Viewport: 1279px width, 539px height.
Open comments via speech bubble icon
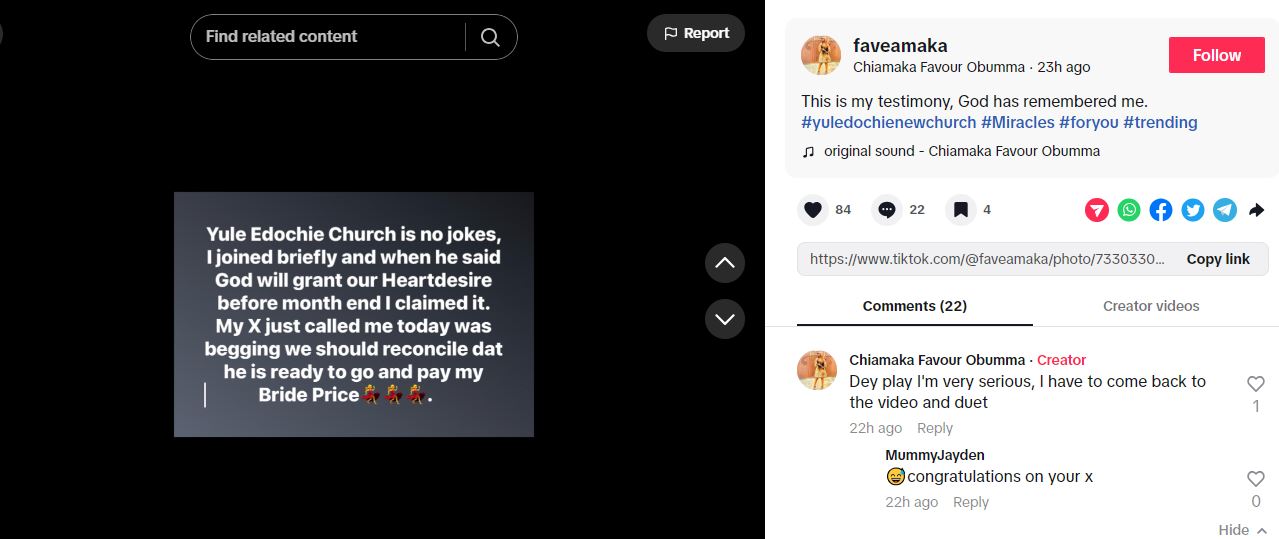[x=887, y=210]
